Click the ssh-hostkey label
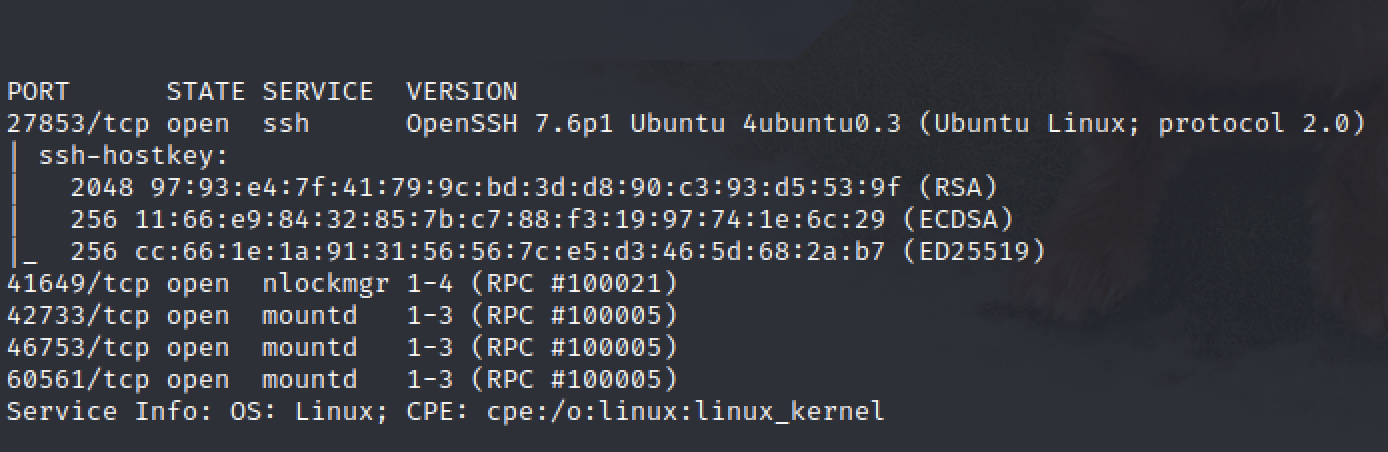Image resolution: width=1388 pixels, height=452 pixels. pyautogui.click(x=134, y=156)
